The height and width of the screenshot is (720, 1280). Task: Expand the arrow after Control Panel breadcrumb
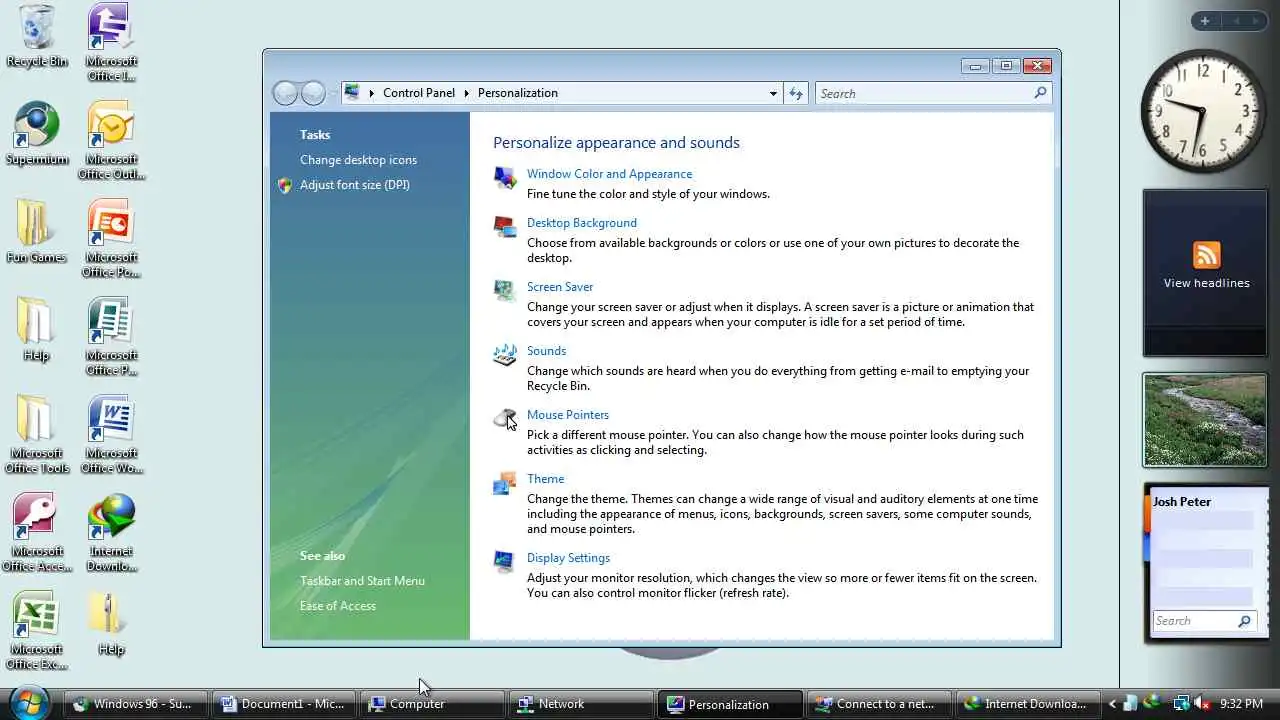pos(465,93)
